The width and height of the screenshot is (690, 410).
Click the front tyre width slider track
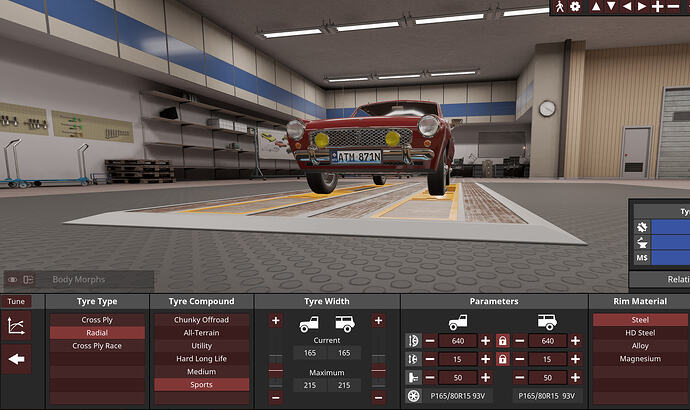click(x=276, y=360)
